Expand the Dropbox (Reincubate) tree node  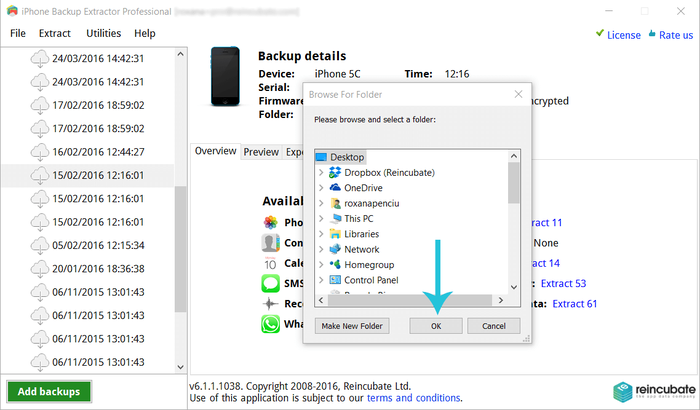point(321,172)
